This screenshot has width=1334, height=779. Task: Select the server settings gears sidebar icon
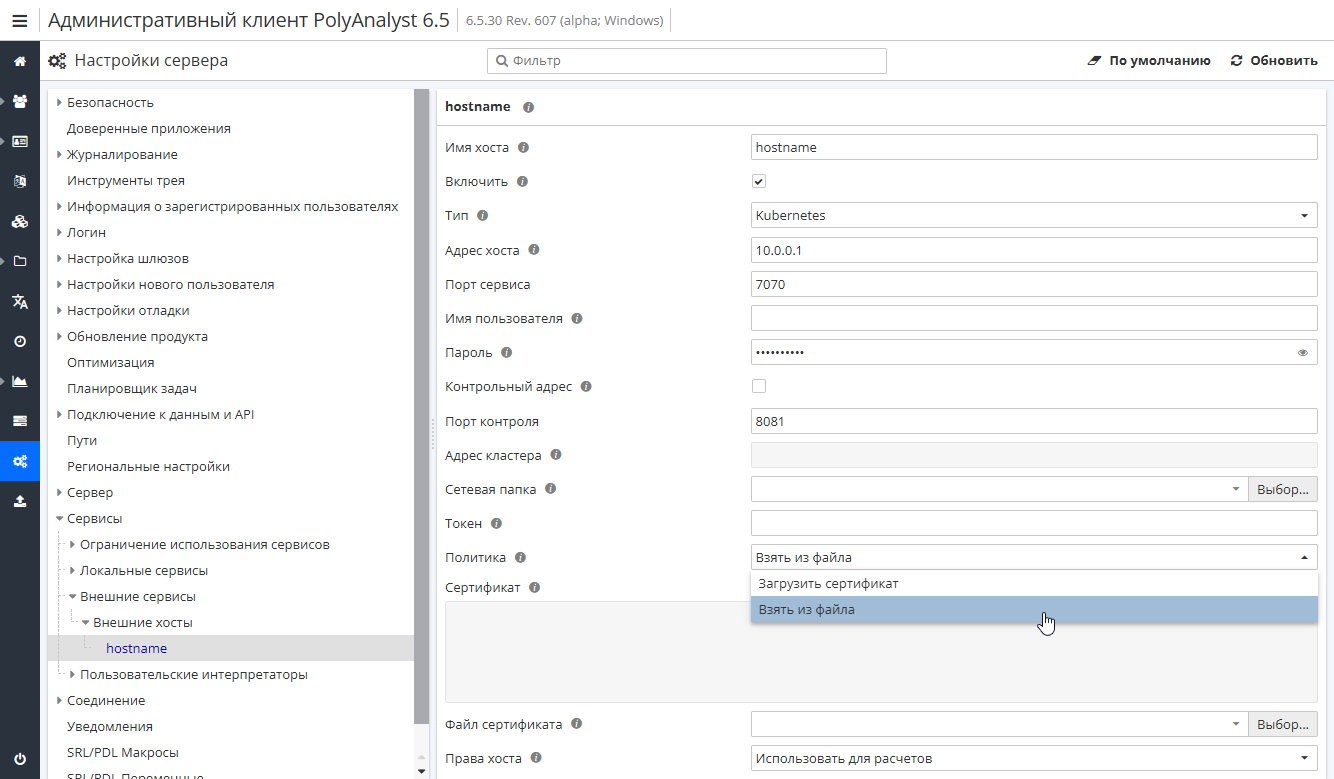pos(20,461)
